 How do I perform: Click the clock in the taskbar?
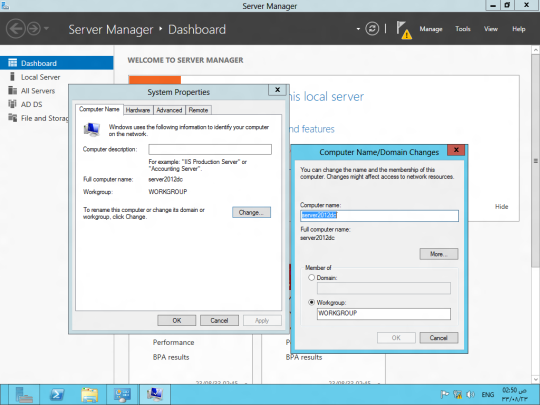click(515, 395)
